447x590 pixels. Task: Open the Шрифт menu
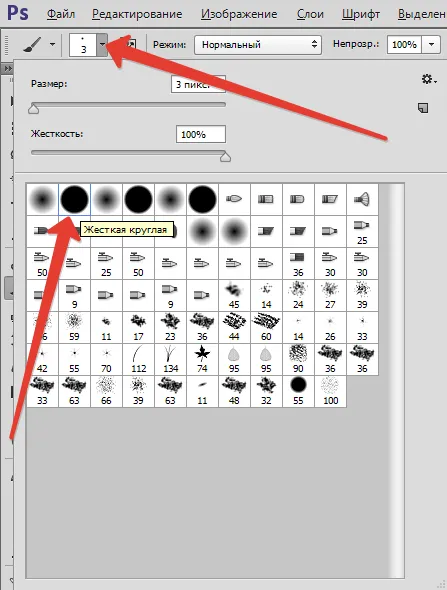click(361, 14)
